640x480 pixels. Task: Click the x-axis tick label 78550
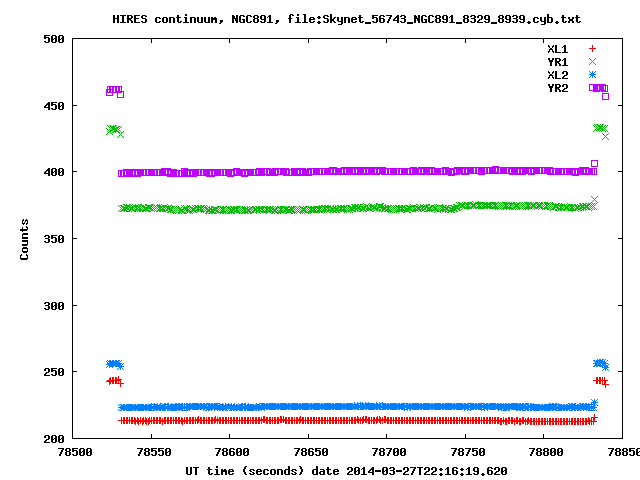154,452
